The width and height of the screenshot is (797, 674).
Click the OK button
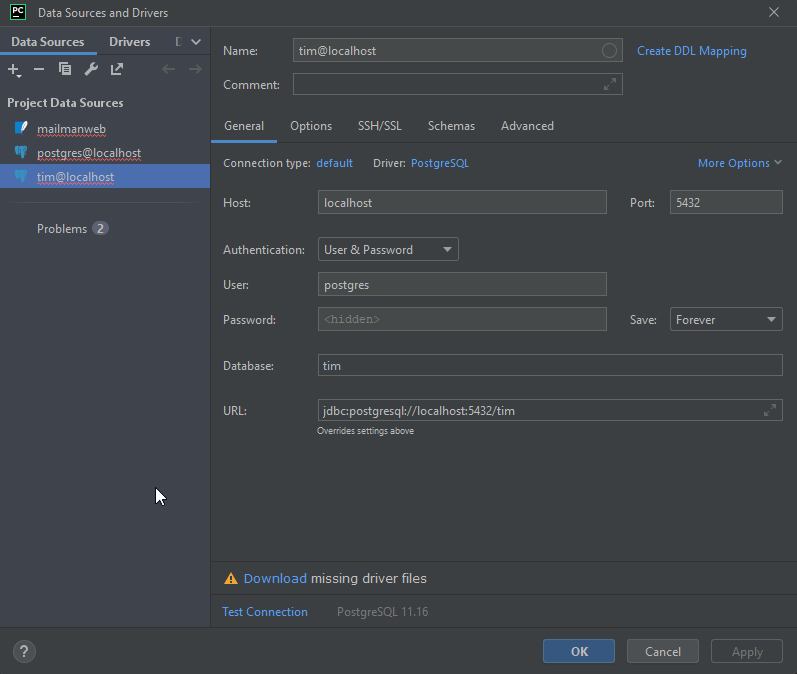pos(579,651)
